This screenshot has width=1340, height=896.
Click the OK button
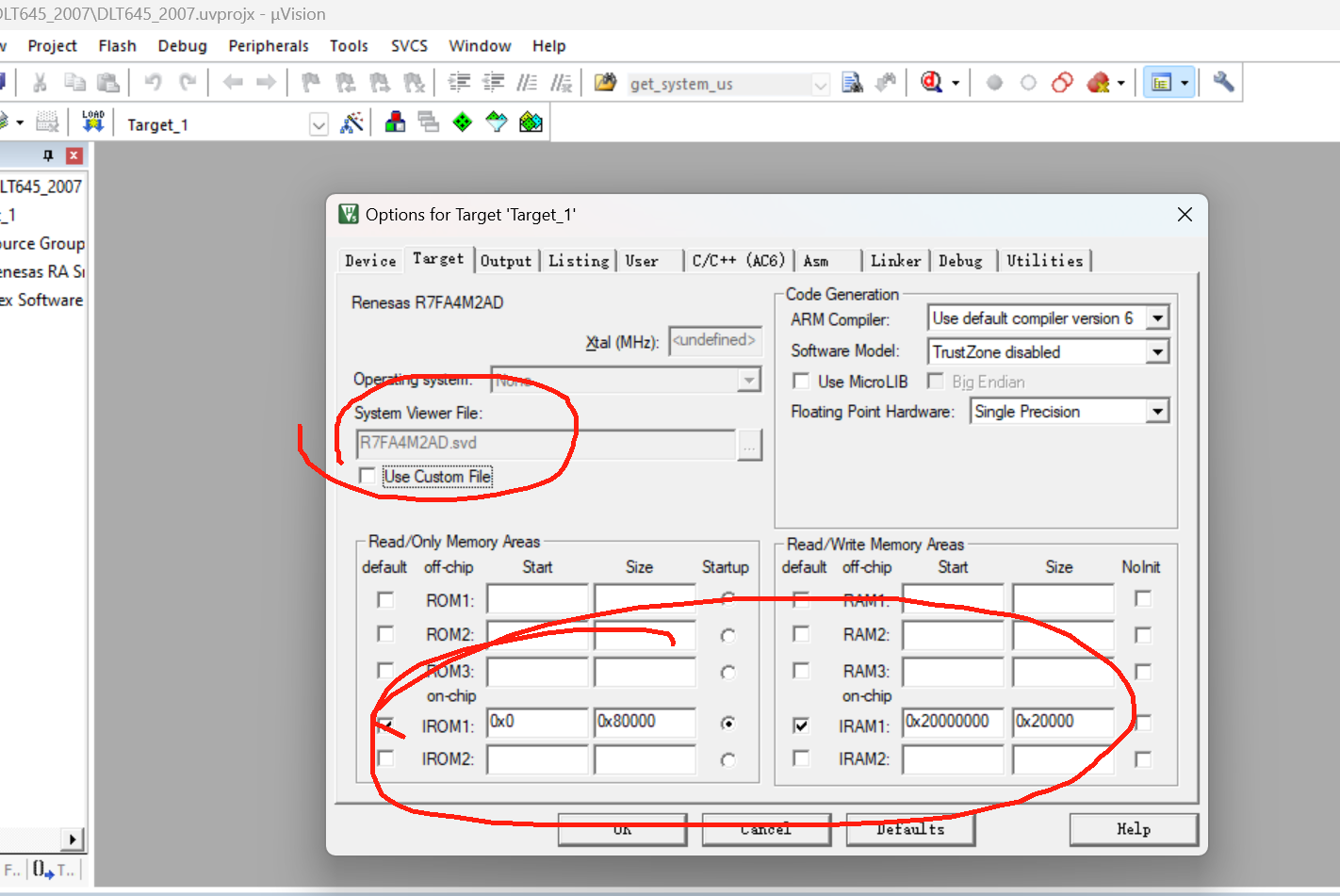coord(622,829)
